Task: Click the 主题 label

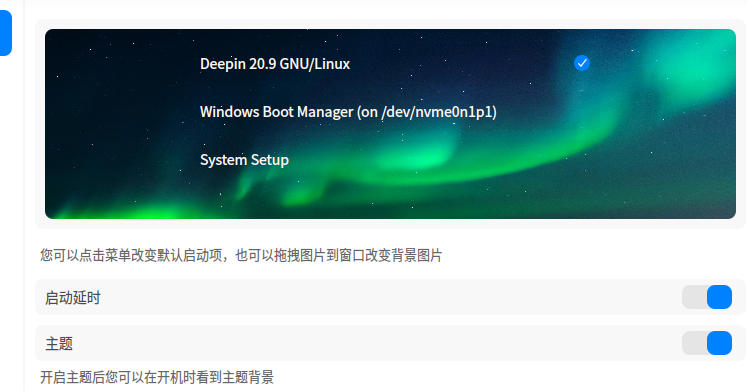Action: coord(59,344)
